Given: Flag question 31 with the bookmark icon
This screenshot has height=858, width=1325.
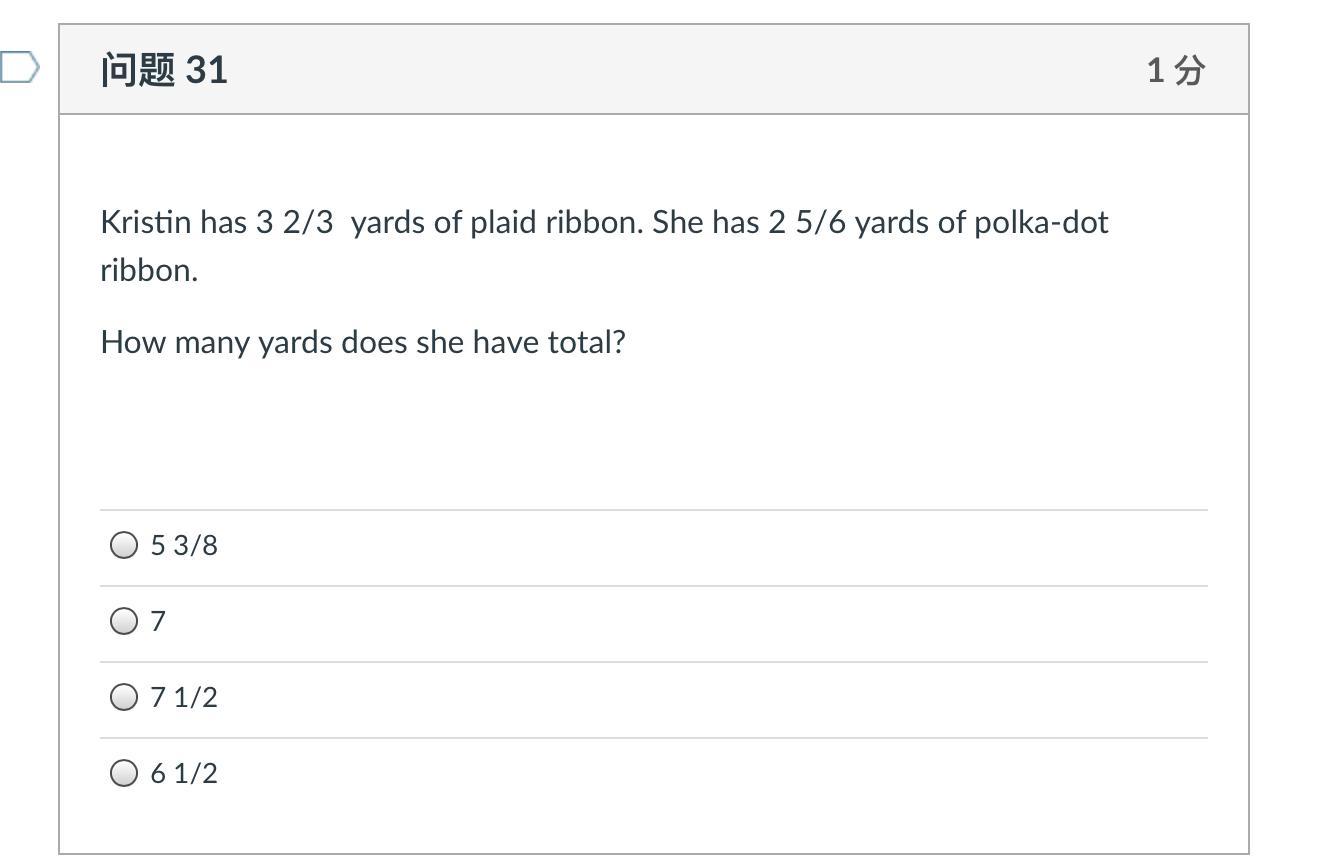Looking at the screenshot, I should tap(18, 68).
